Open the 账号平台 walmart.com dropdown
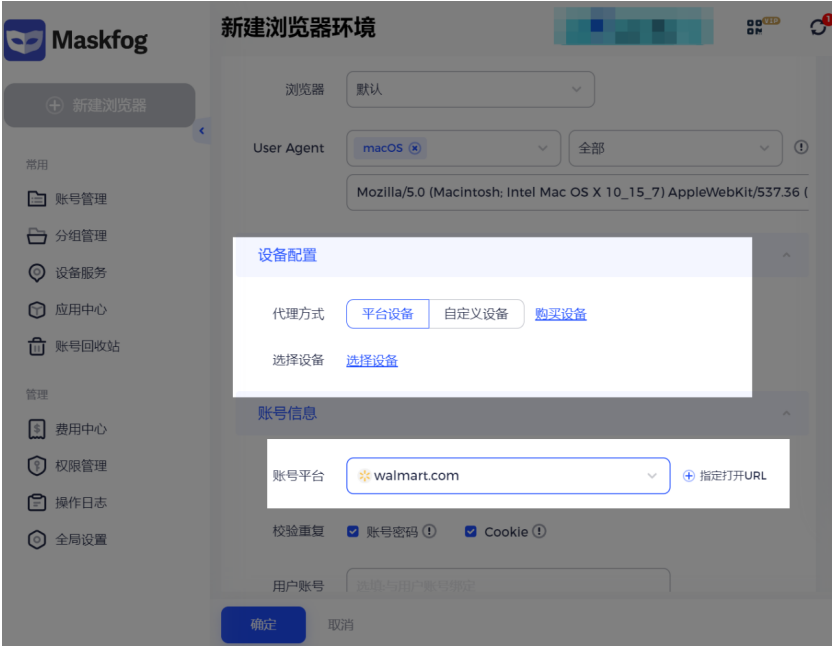 point(508,476)
